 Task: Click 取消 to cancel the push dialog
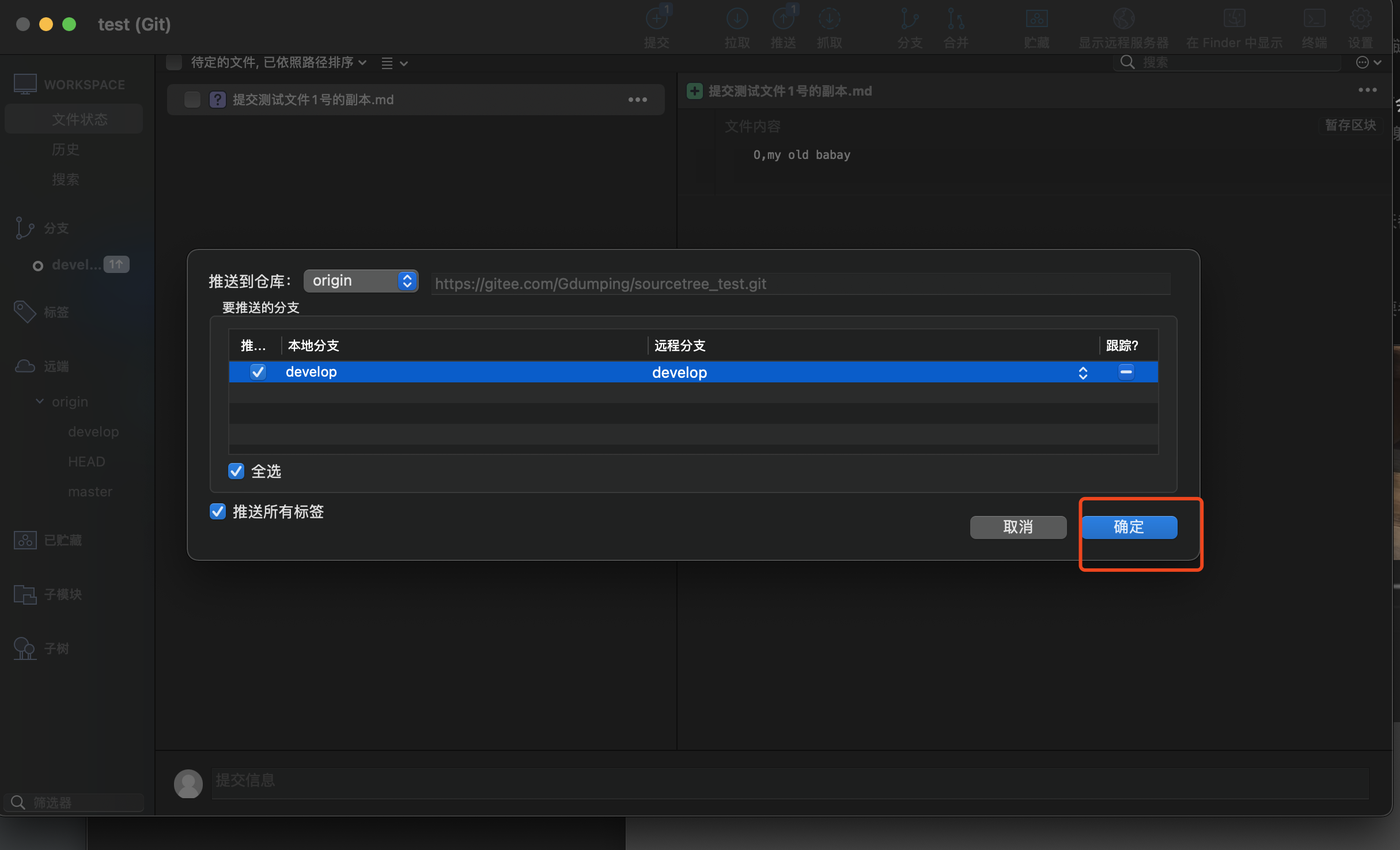(1019, 527)
